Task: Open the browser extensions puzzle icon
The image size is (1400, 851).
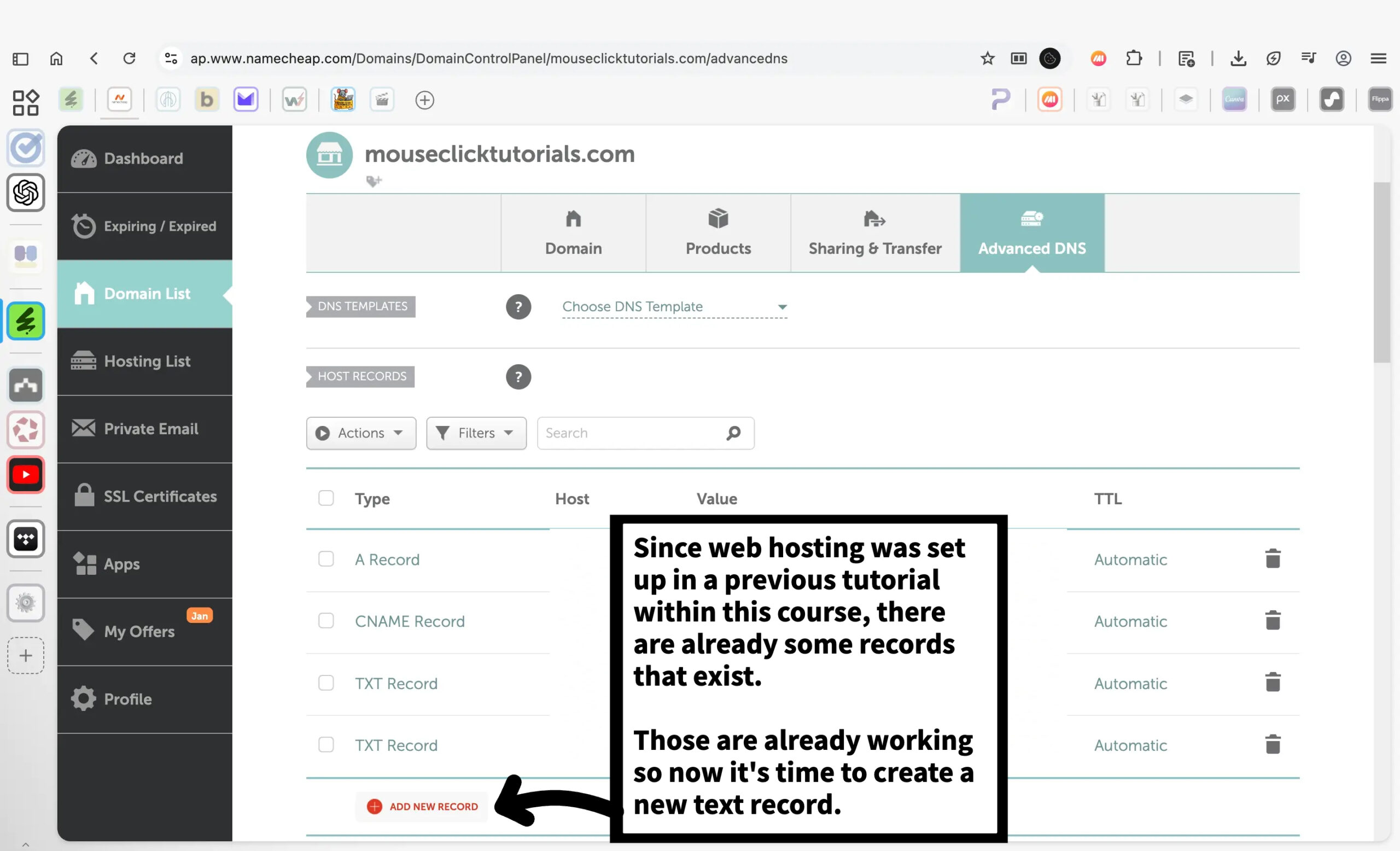Action: (x=1134, y=59)
